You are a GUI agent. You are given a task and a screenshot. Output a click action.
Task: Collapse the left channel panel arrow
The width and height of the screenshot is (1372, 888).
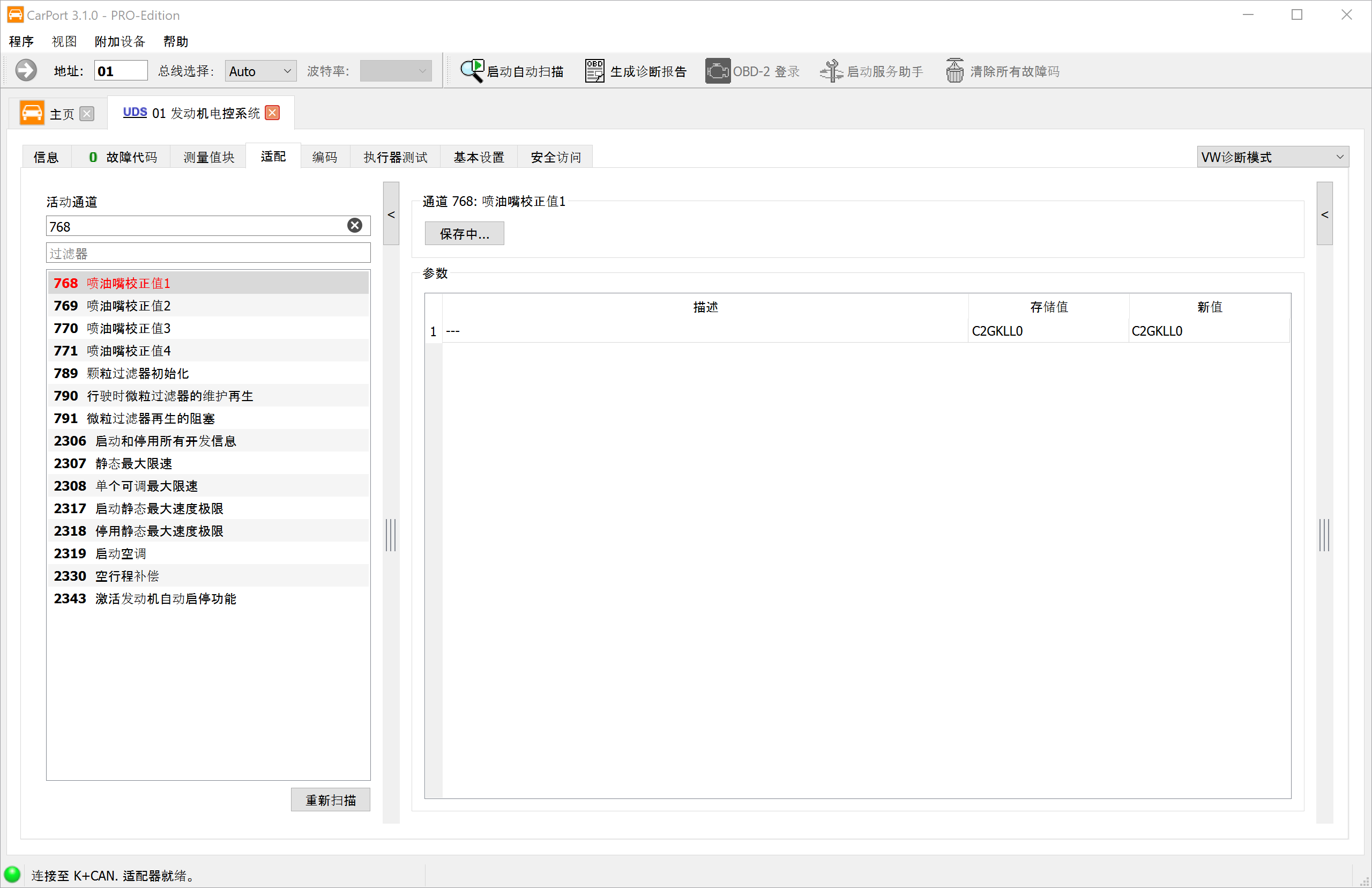[x=391, y=214]
